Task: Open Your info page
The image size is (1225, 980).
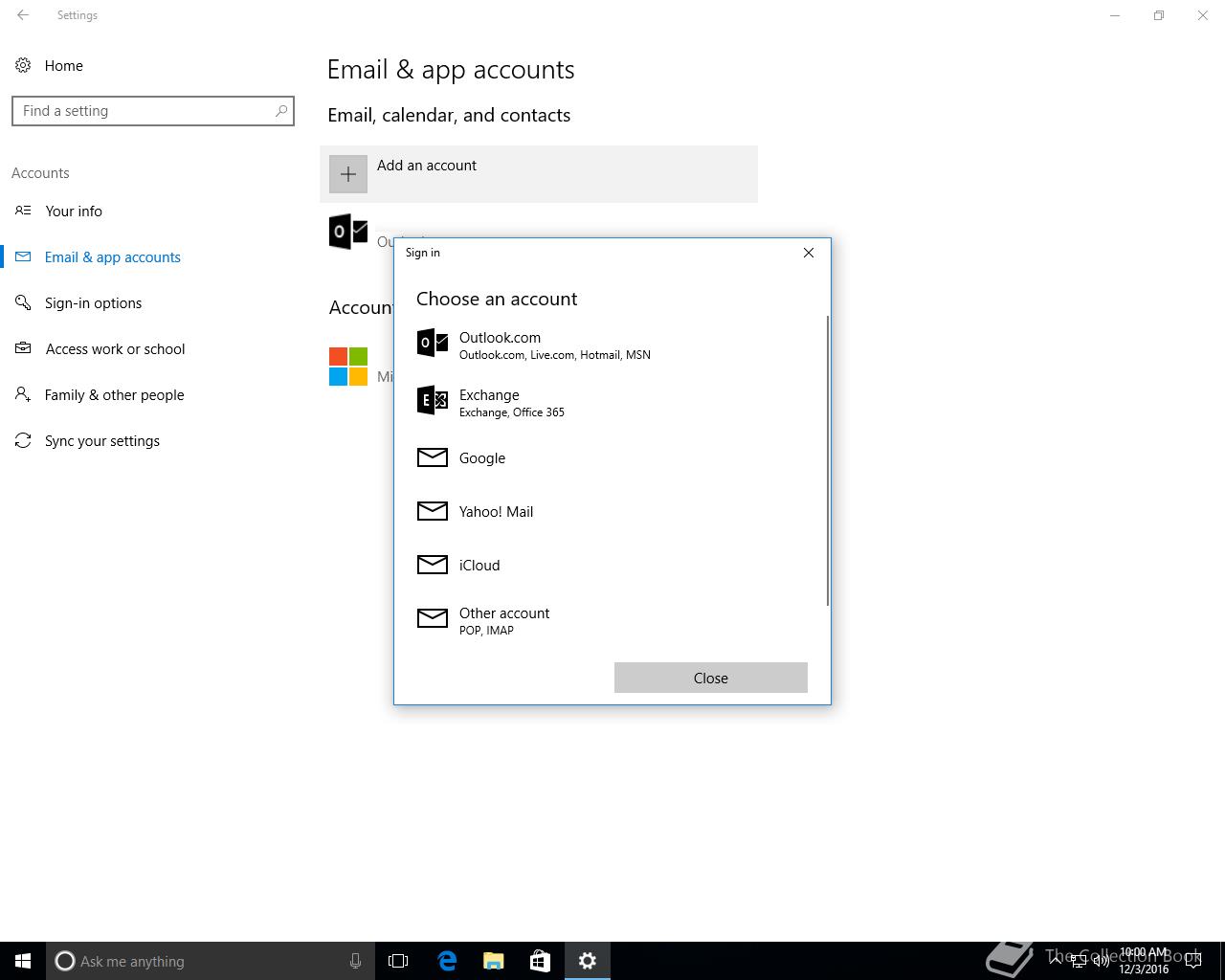Action: (74, 212)
